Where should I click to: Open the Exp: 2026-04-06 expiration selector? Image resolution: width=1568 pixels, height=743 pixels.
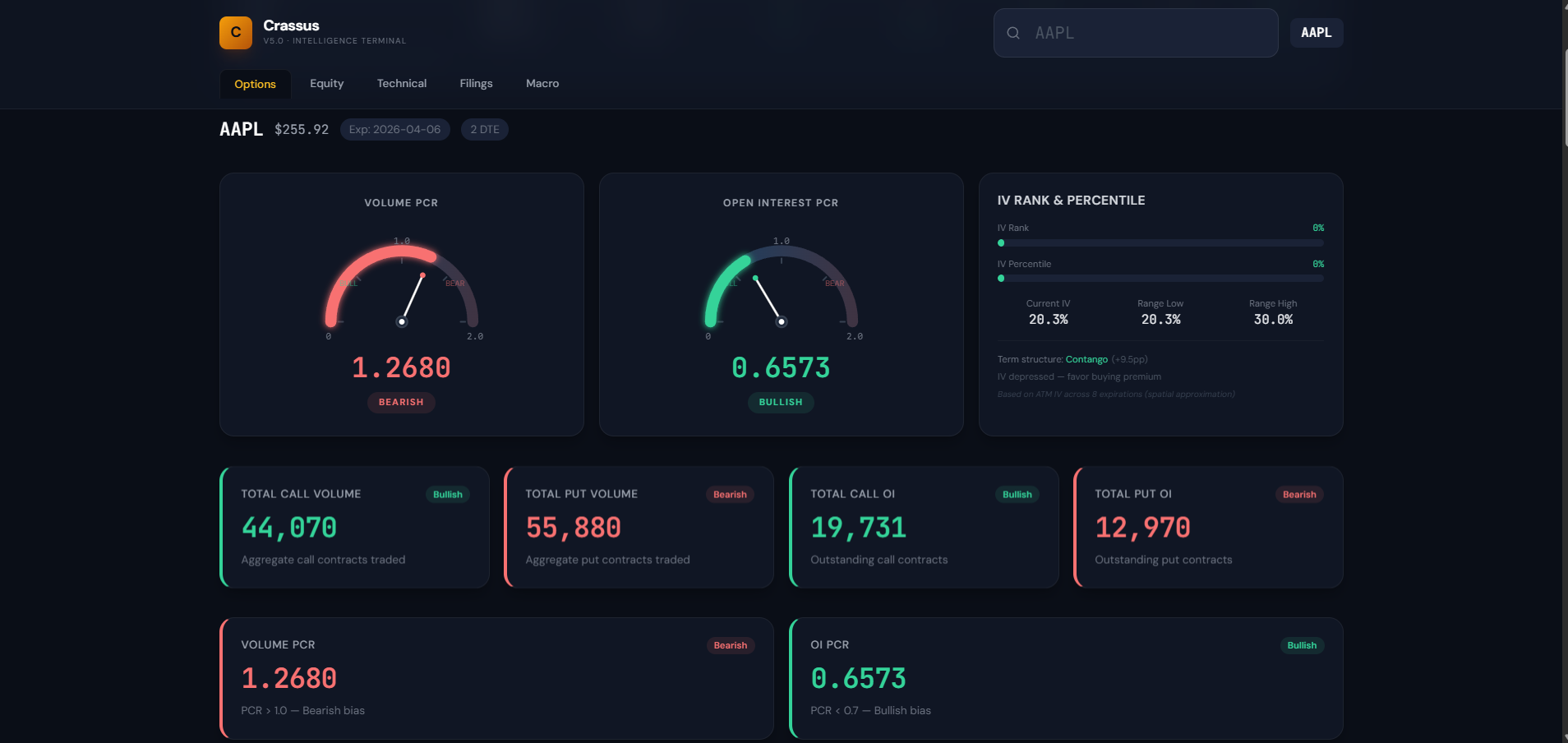coord(394,129)
